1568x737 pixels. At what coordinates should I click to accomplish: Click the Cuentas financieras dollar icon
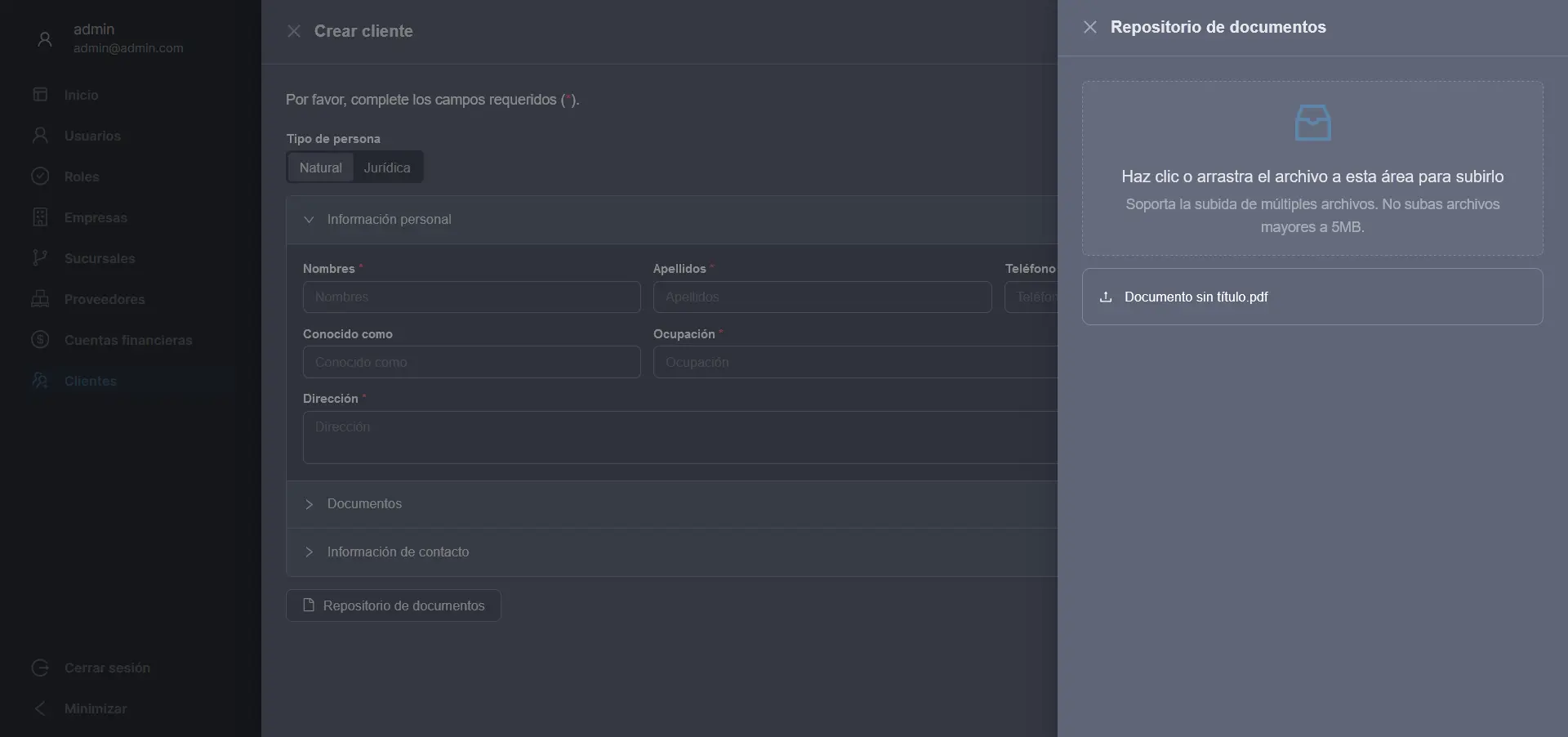40,340
